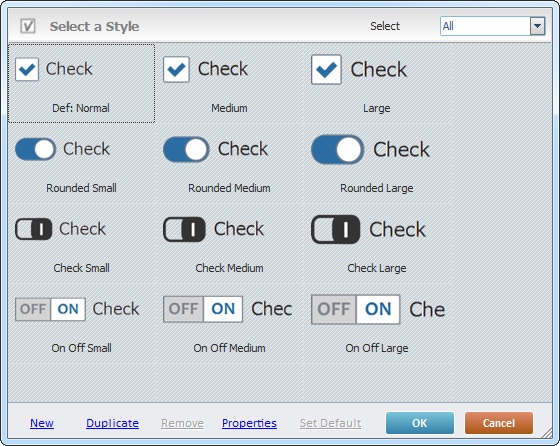
Task: Click the New link
Action: tap(42, 423)
